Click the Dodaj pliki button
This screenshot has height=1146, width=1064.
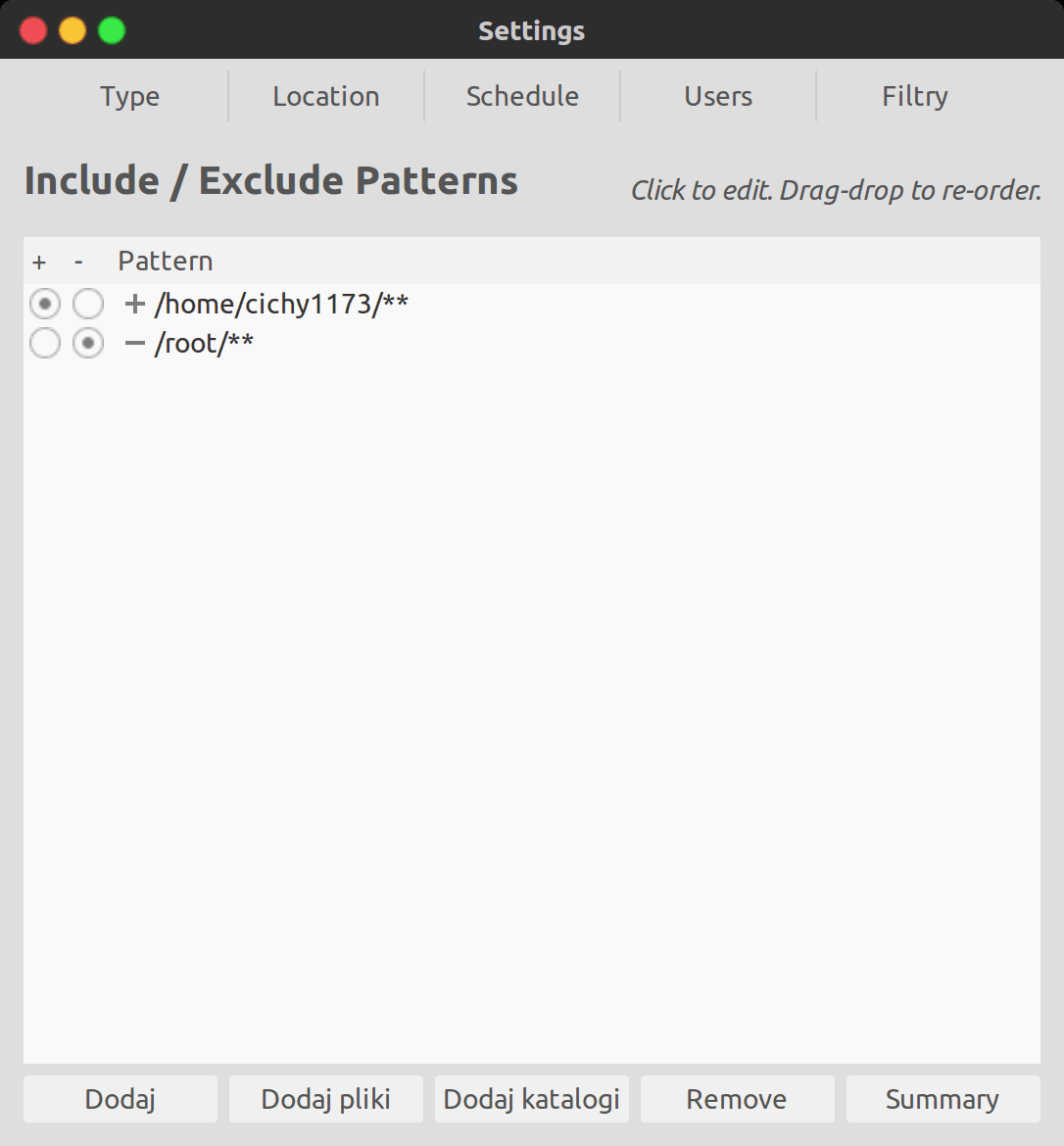(326, 1099)
